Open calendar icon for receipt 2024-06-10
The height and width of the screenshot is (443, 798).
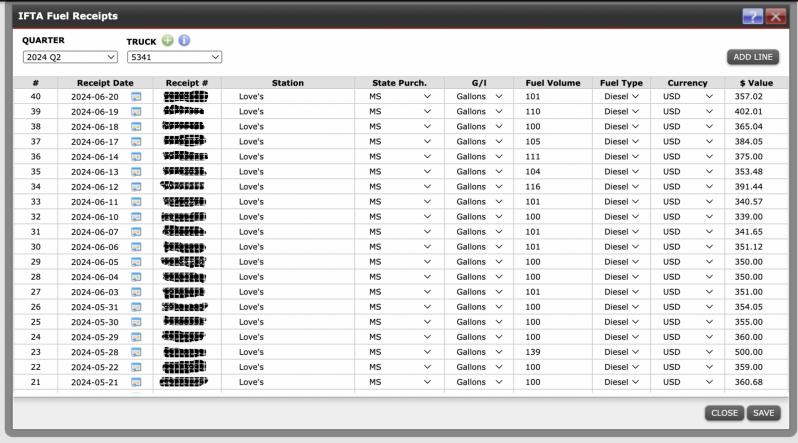pos(136,217)
